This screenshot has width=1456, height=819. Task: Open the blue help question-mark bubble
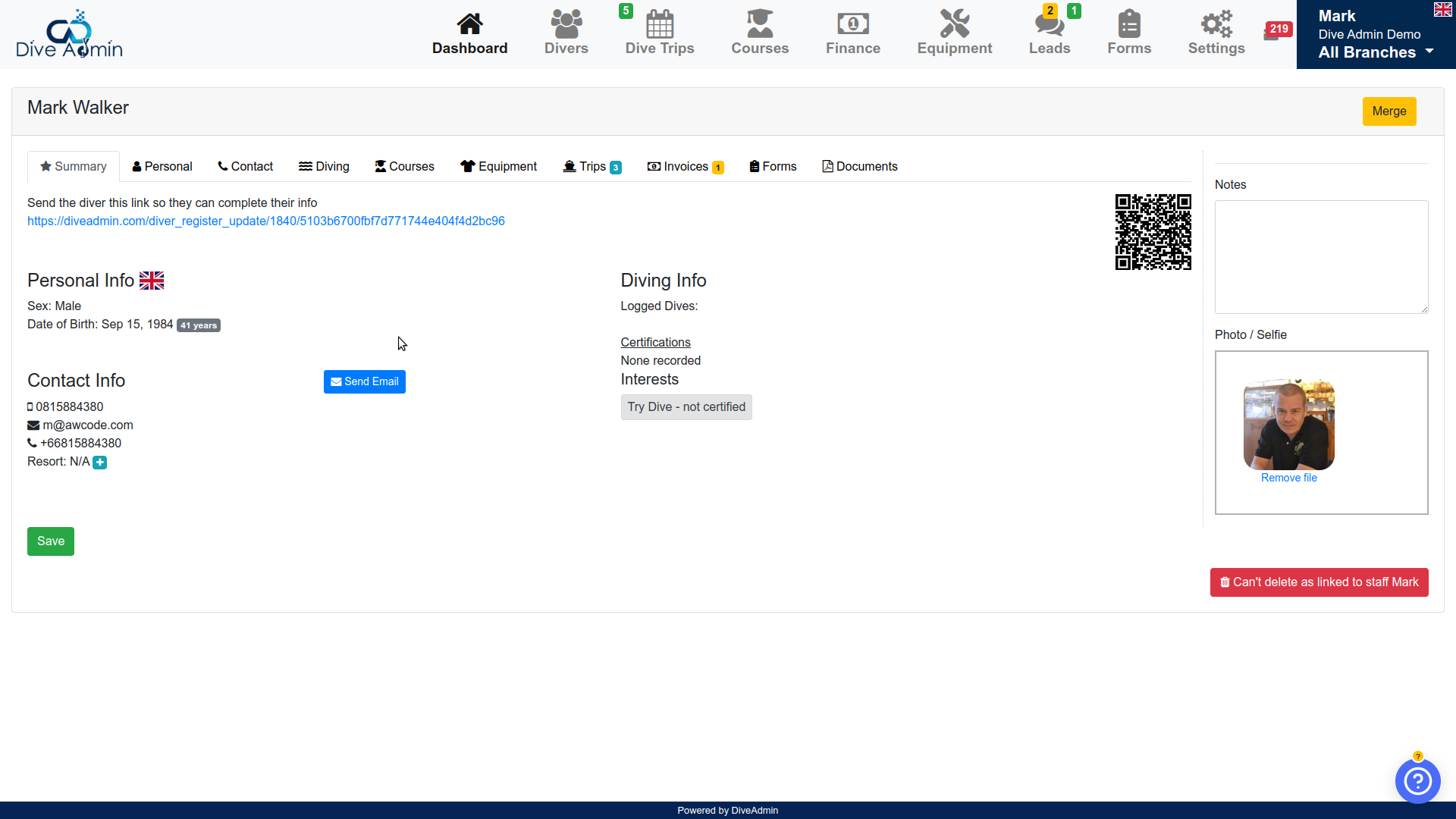point(1417,780)
